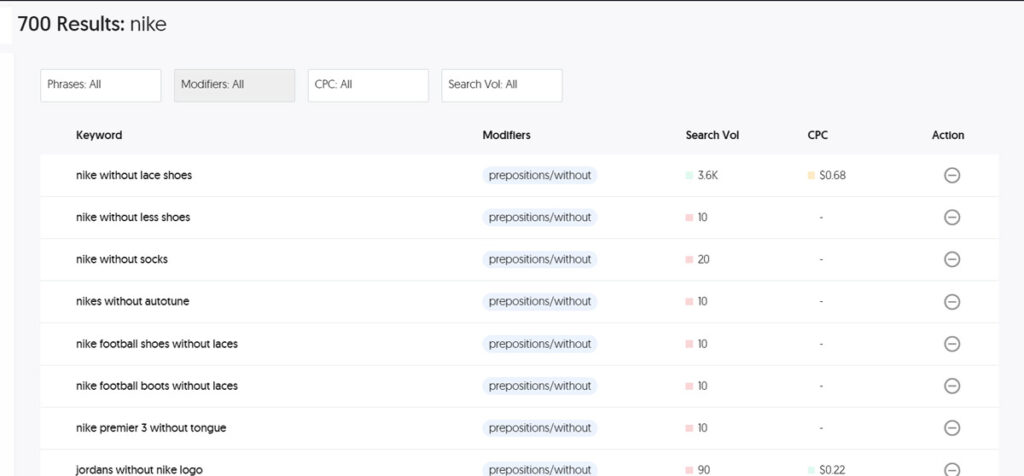
Task: Open the Search Vol: All filter
Action: tap(502, 86)
